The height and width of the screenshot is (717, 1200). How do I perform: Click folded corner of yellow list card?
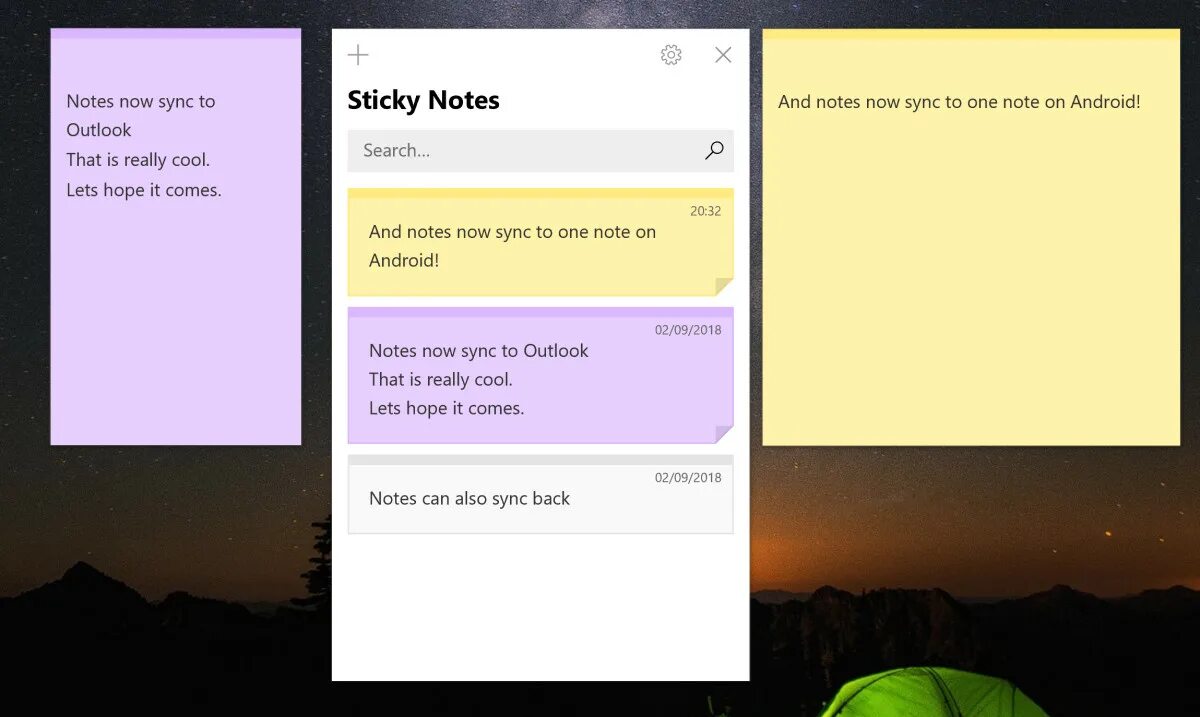point(725,287)
